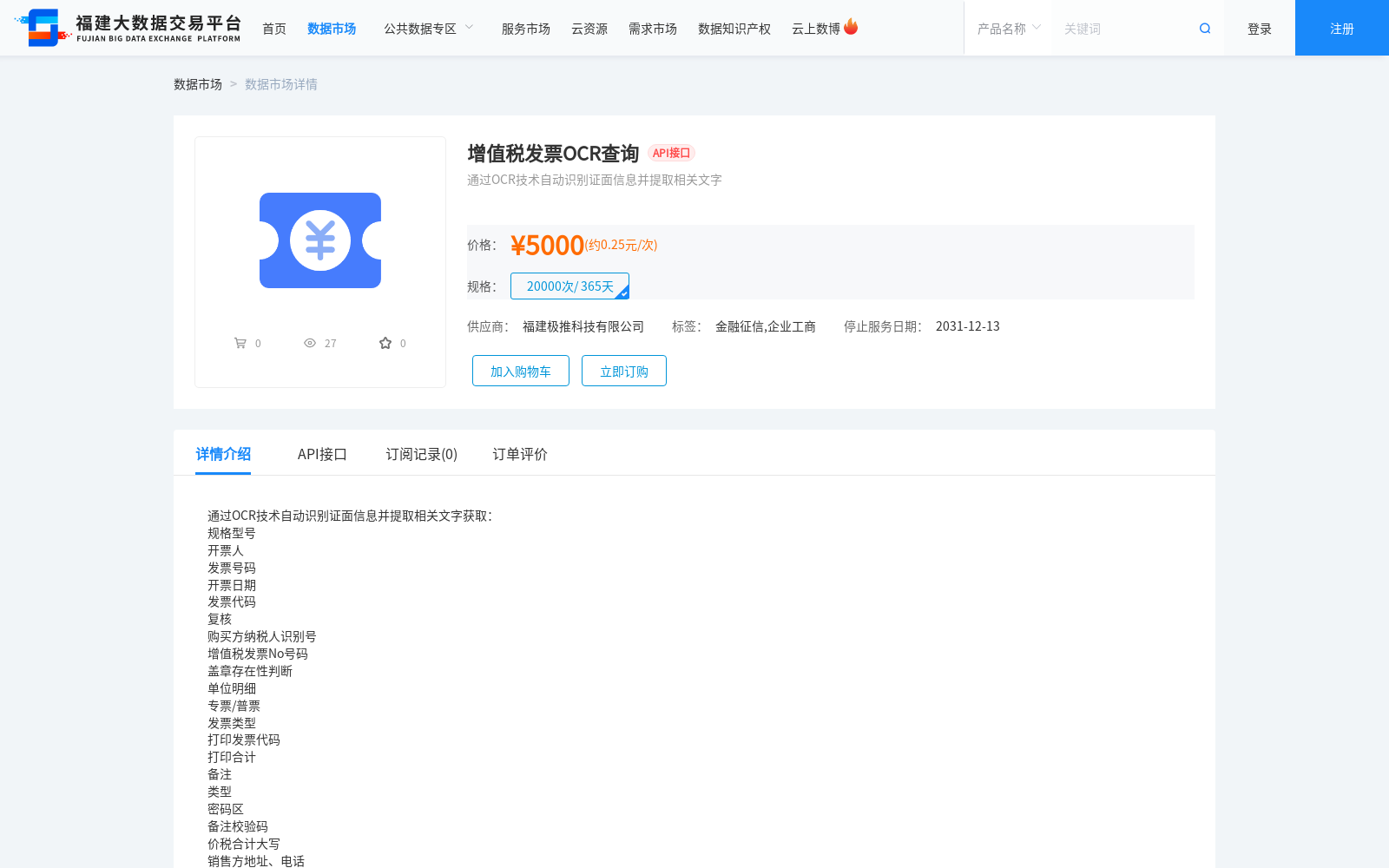Click the 立即订购 button
Screen dimensions: 1389x868
[x=624, y=371]
